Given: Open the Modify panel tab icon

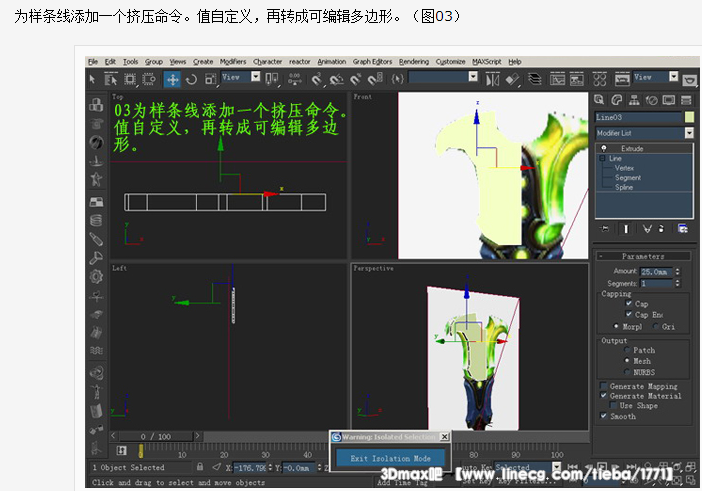Looking at the screenshot, I should point(616,100).
